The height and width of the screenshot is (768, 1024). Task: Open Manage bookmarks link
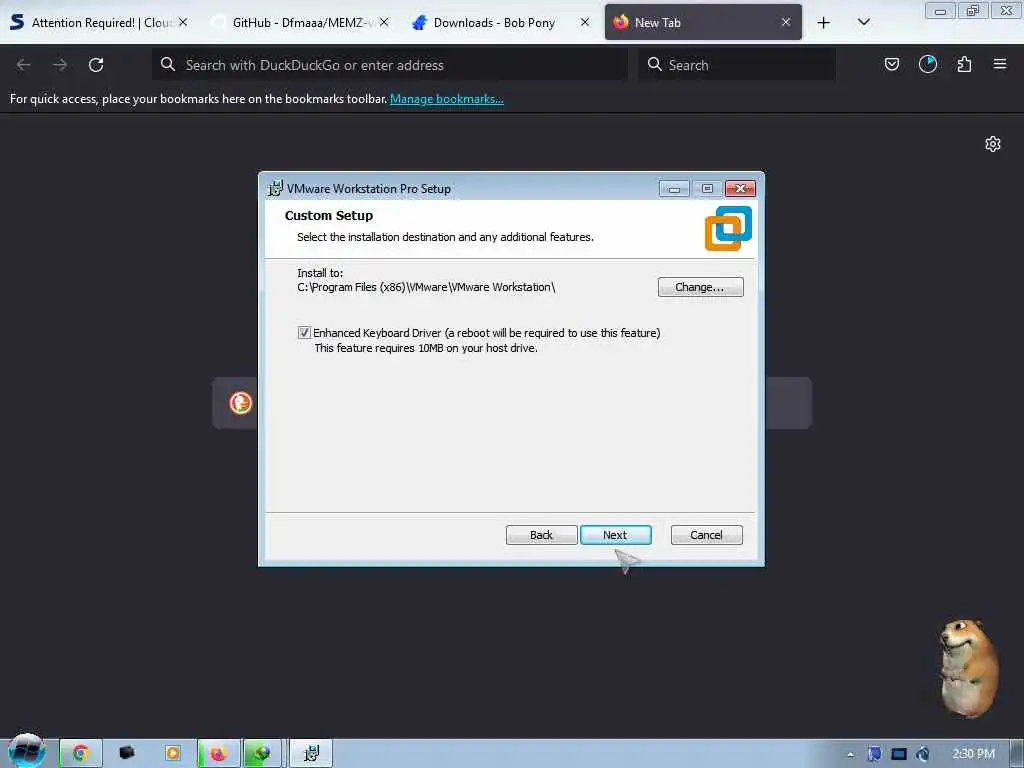coord(447,99)
